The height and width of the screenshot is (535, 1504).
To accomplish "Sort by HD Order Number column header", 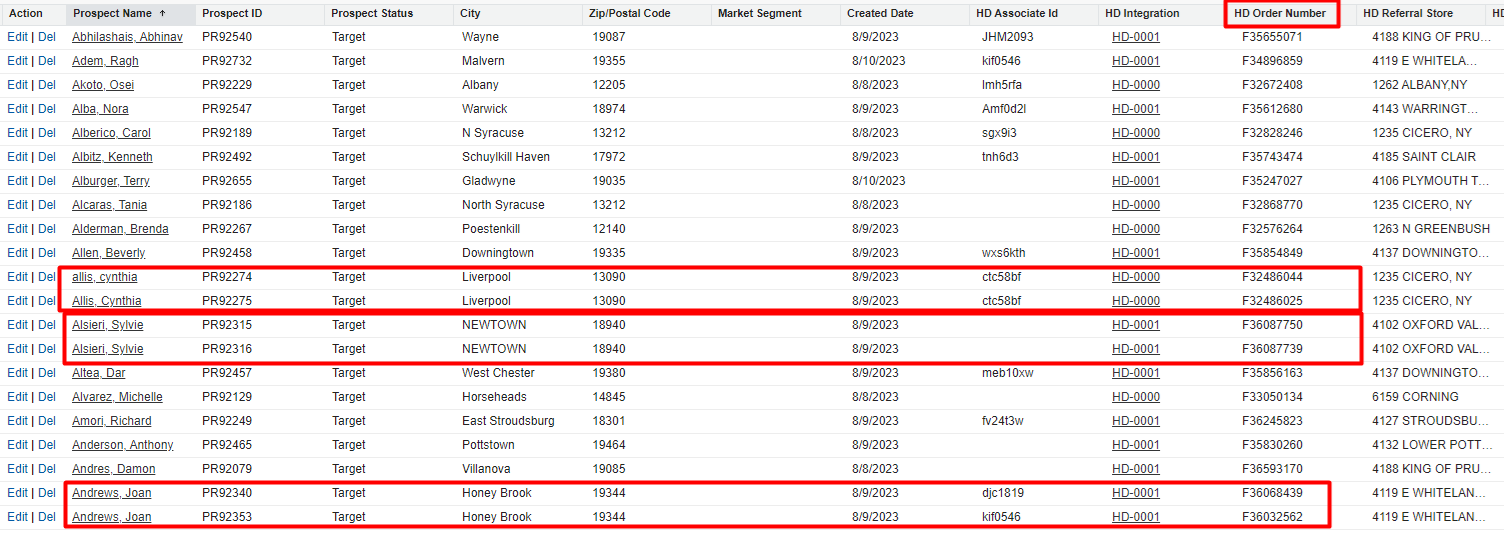I will coord(1280,13).
